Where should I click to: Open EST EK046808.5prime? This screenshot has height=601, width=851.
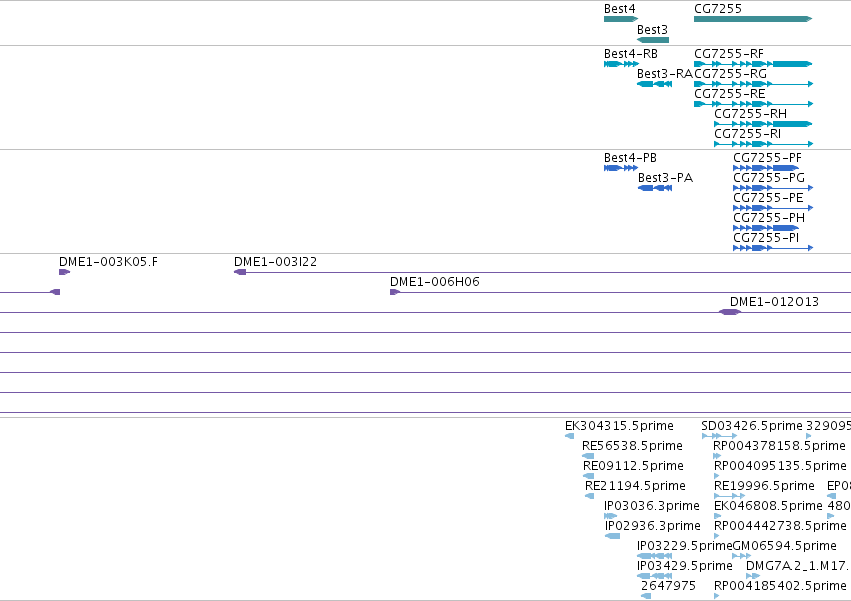pos(717,516)
